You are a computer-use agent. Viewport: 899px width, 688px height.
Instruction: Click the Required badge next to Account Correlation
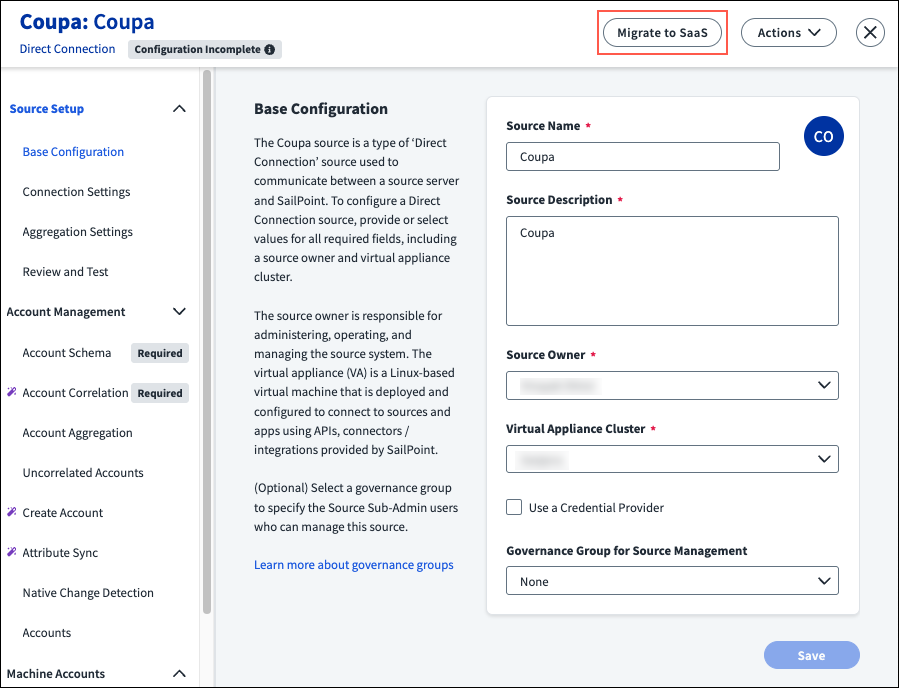click(x=160, y=393)
